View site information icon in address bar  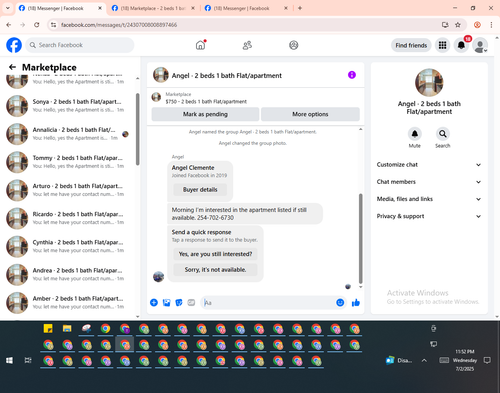(x=53, y=25)
